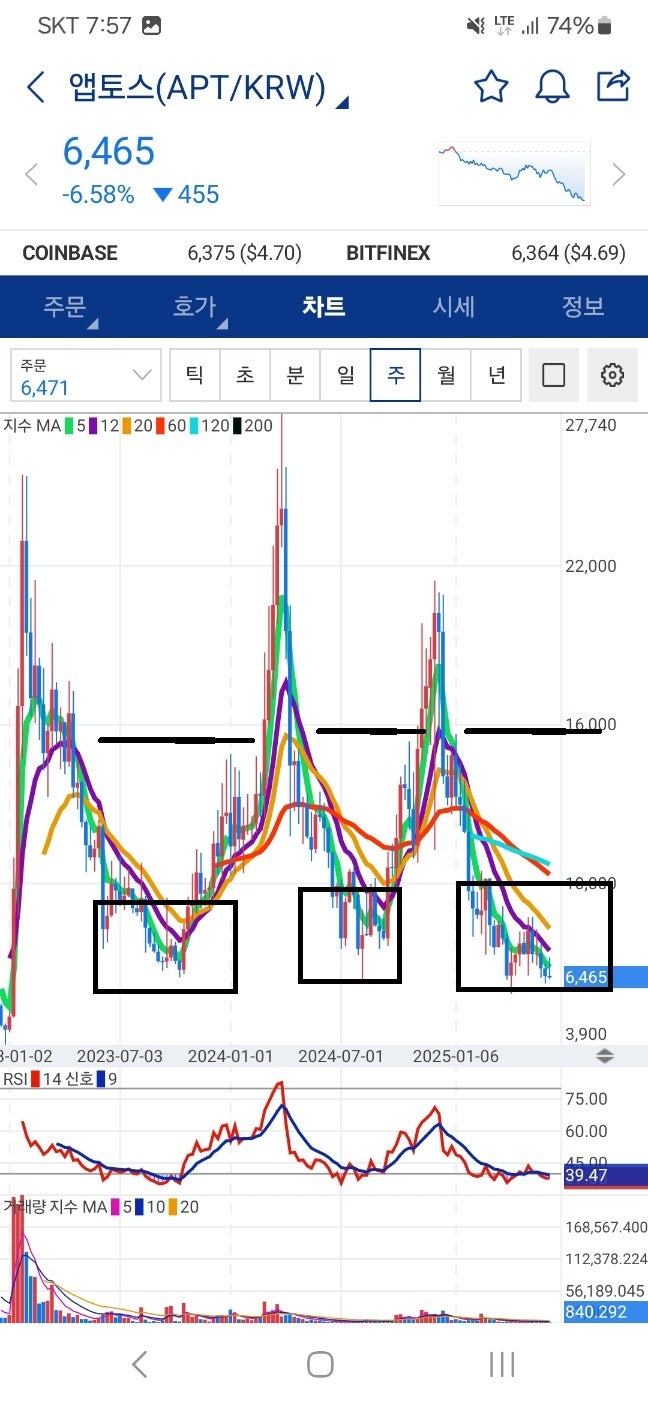Switch to the 정보 tab
The height and width of the screenshot is (1404, 648).
tap(583, 306)
